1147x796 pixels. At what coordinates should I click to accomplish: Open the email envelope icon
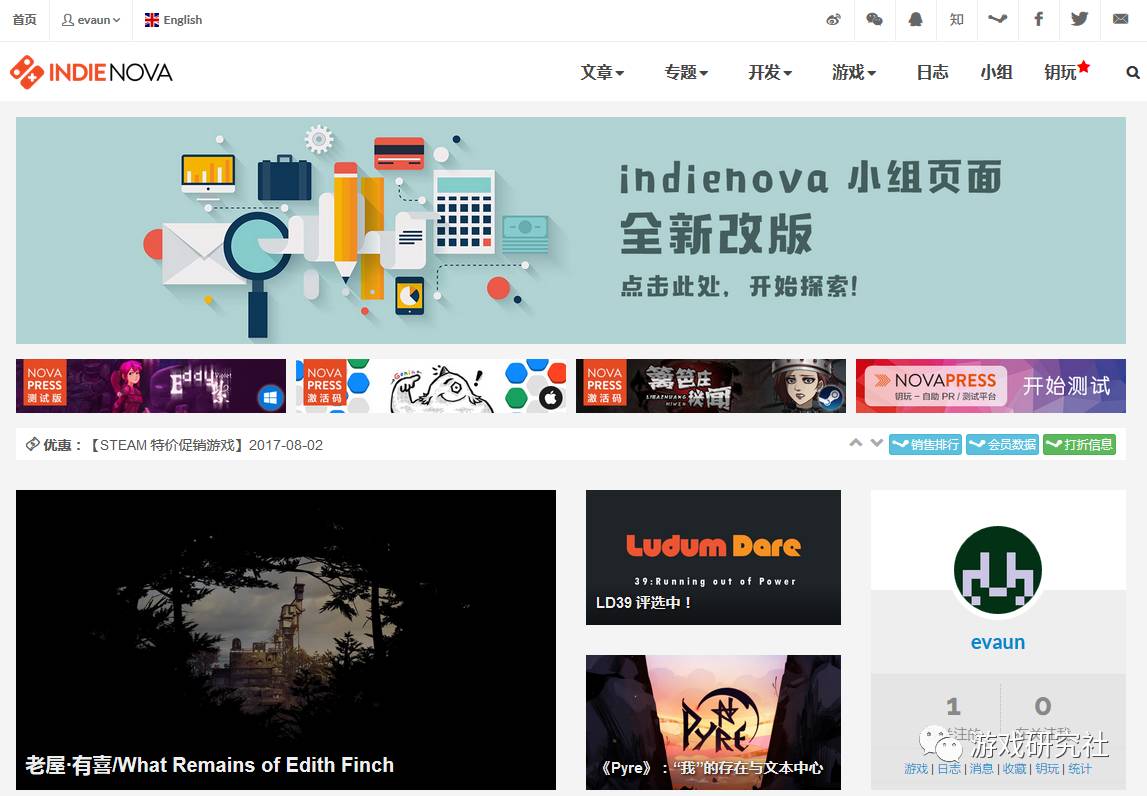(x=1121, y=19)
